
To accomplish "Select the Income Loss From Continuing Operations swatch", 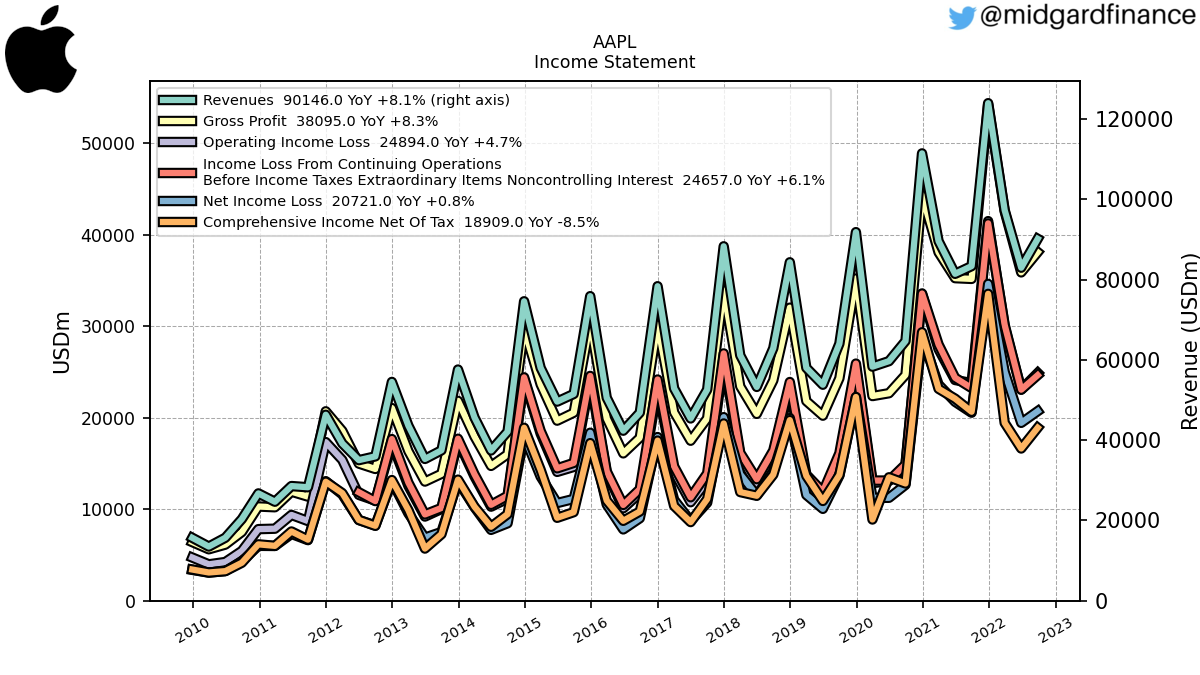I will [x=178, y=172].
